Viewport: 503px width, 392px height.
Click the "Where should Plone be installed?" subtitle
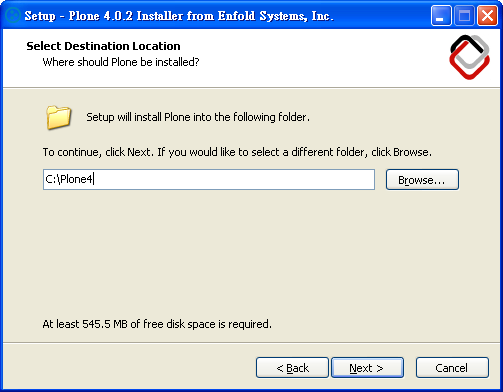tap(121, 62)
